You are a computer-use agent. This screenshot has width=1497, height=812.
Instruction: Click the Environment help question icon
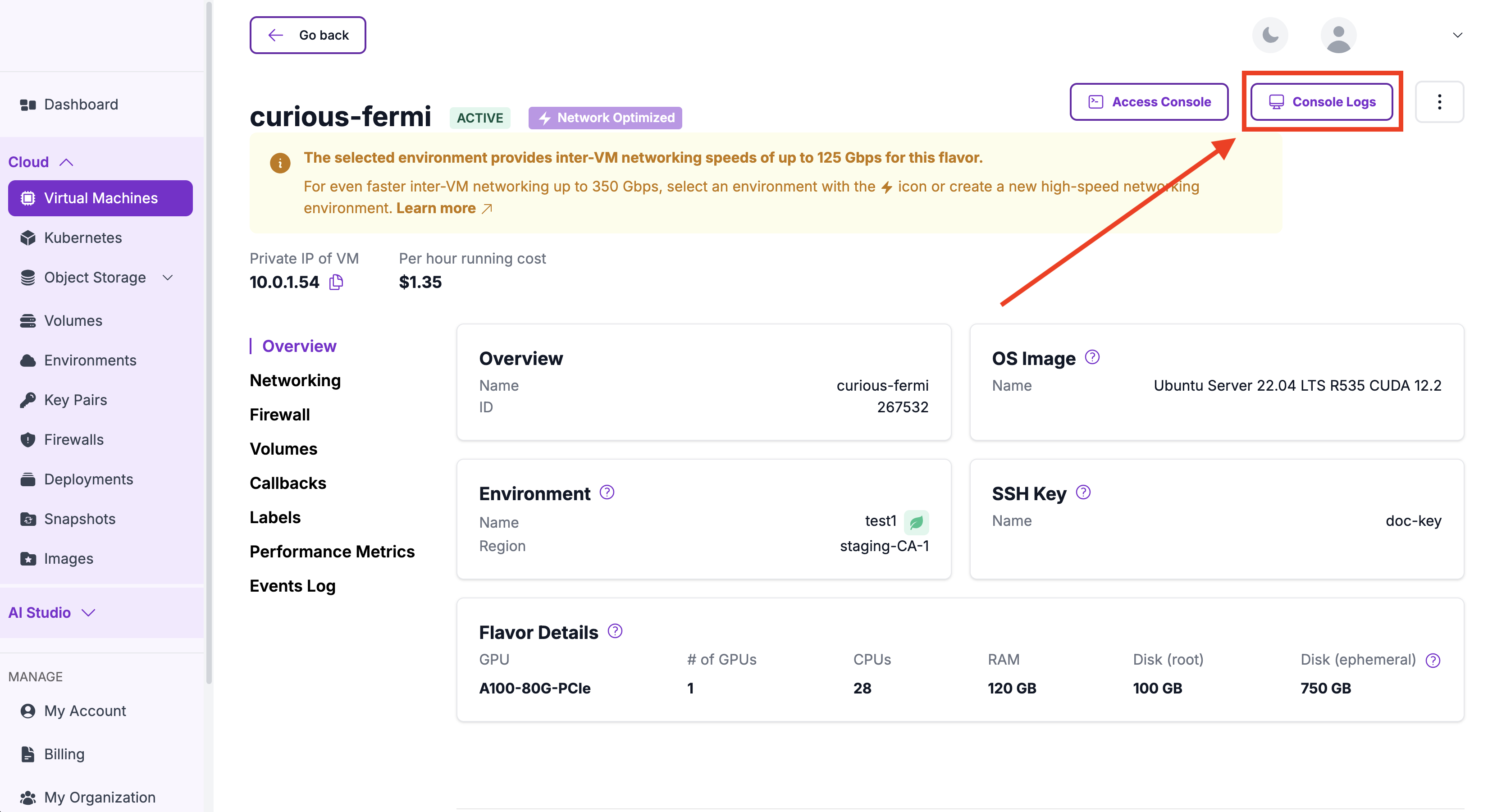pyautogui.click(x=607, y=493)
